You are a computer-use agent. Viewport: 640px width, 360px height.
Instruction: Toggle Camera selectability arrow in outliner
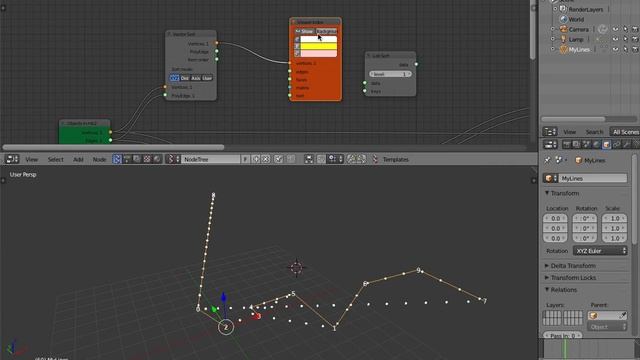tap(625, 29)
